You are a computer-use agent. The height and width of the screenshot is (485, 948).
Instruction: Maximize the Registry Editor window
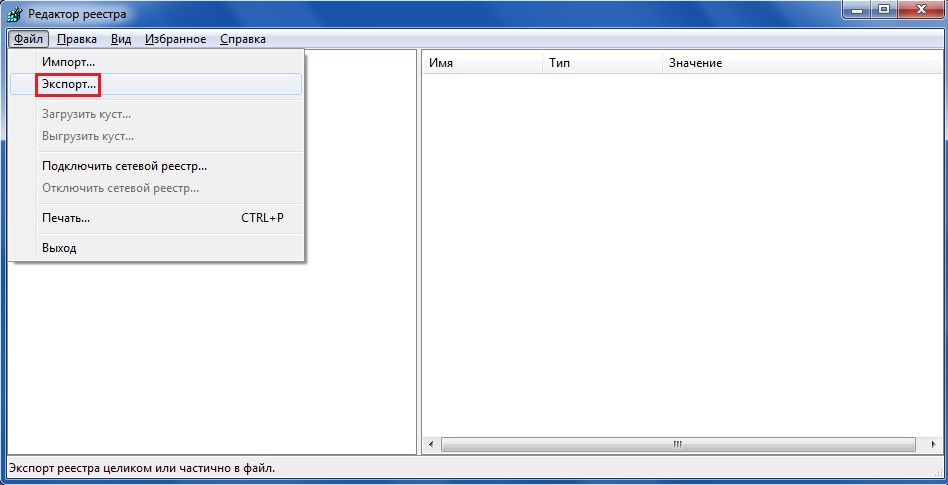tap(885, 9)
